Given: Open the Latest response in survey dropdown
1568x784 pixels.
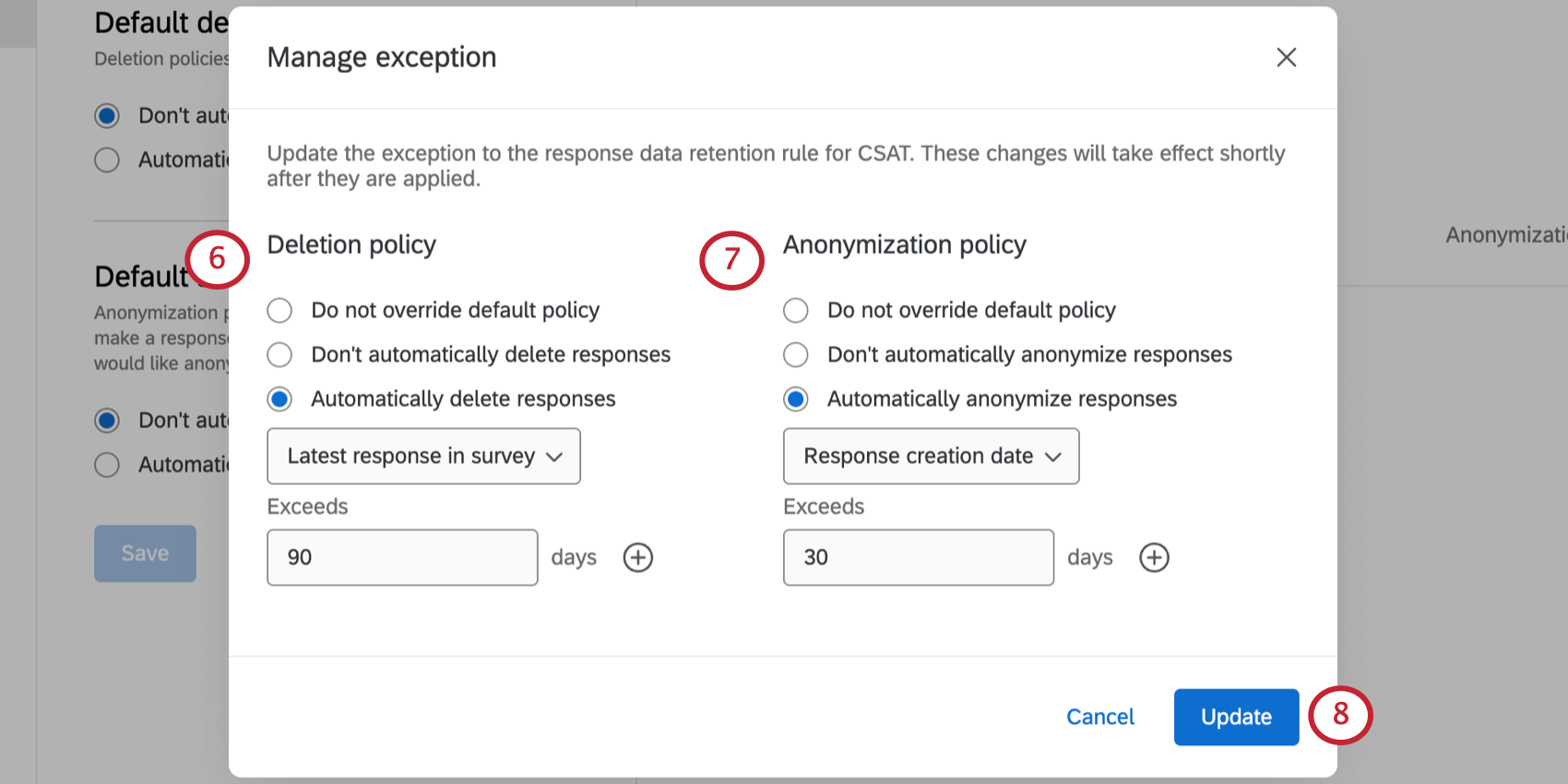Looking at the screenshot, I should (422, 456).
